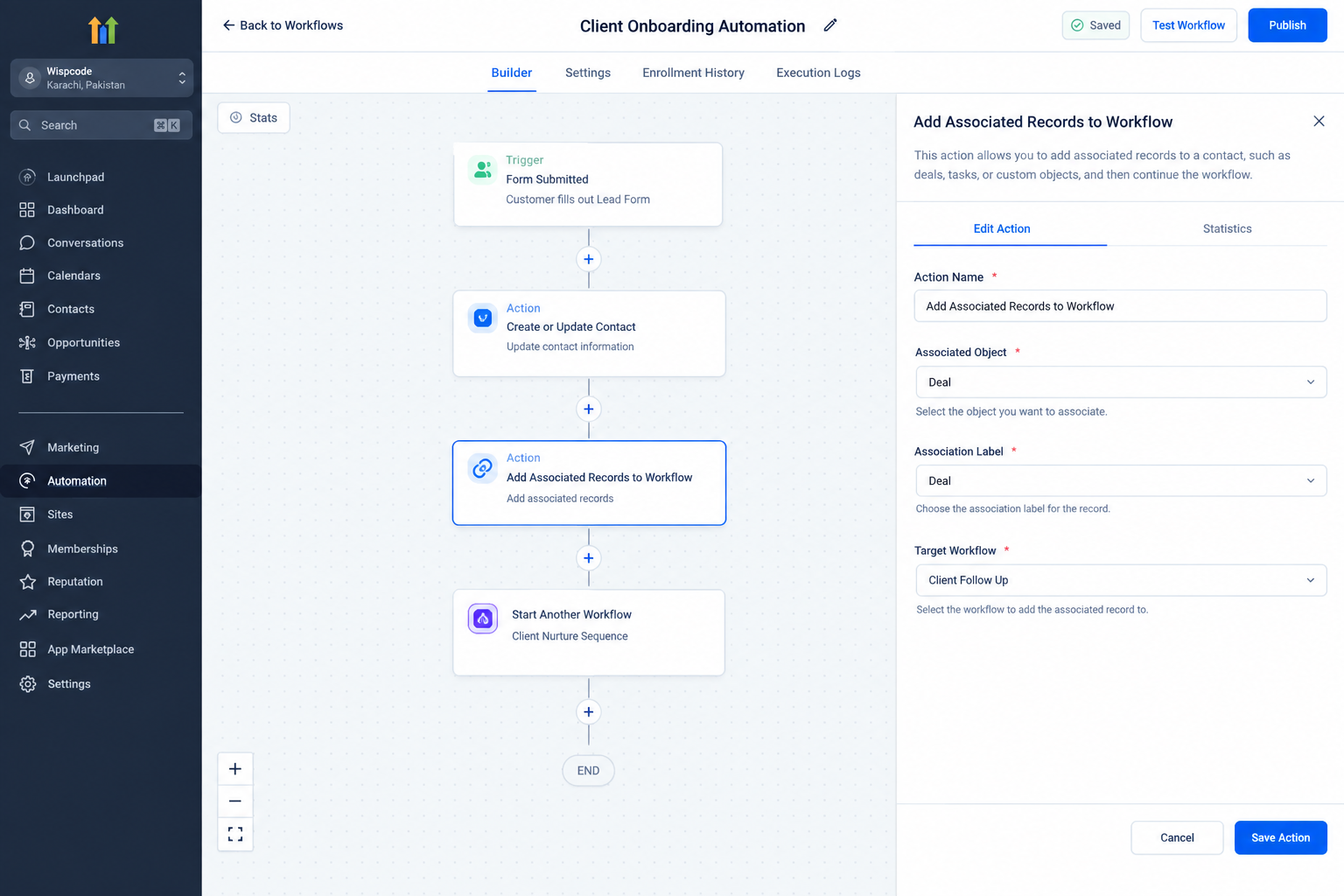Expand the Wispcode account switcher
The height and width of the screenshot is (896, 1344).
tap(101, 78)
